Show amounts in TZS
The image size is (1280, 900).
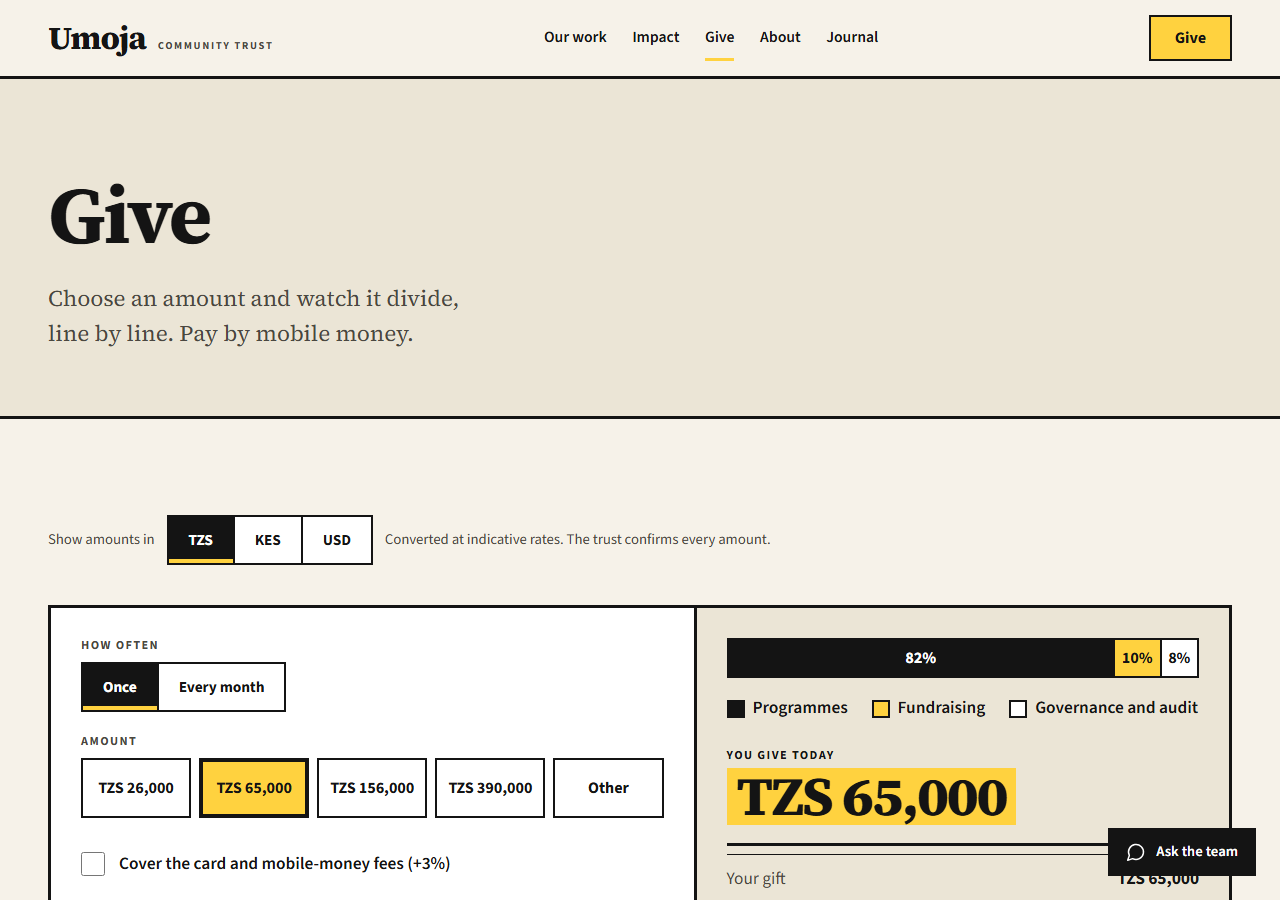(201, 540)
